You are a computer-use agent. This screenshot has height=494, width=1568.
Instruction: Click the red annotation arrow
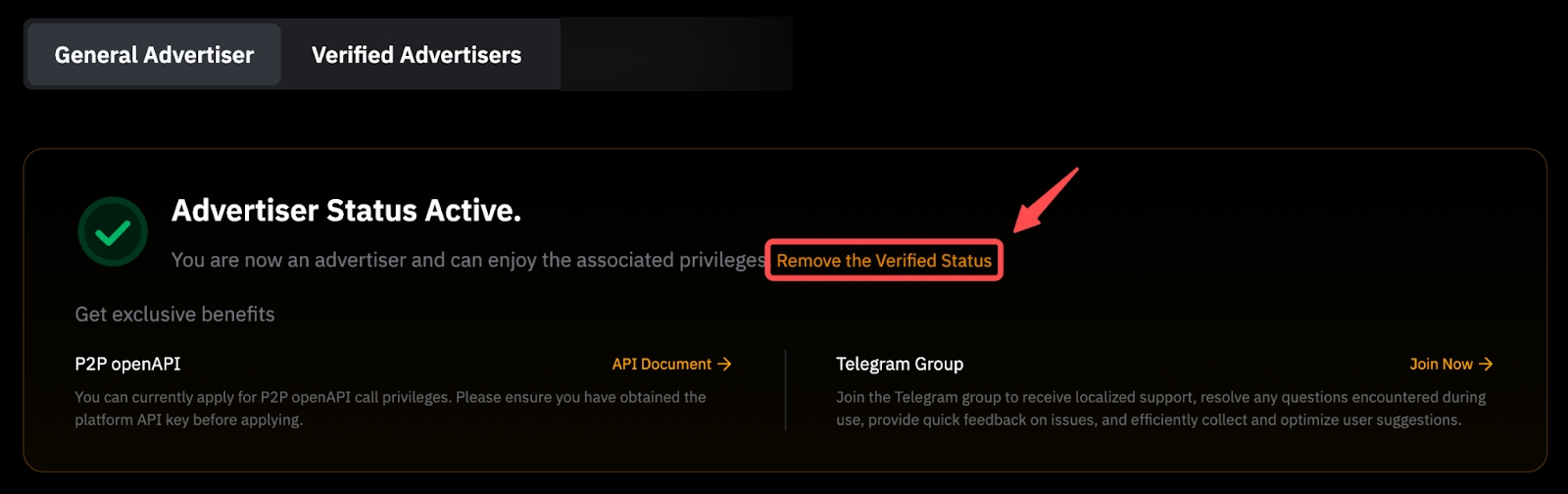tap(1045, 201)
